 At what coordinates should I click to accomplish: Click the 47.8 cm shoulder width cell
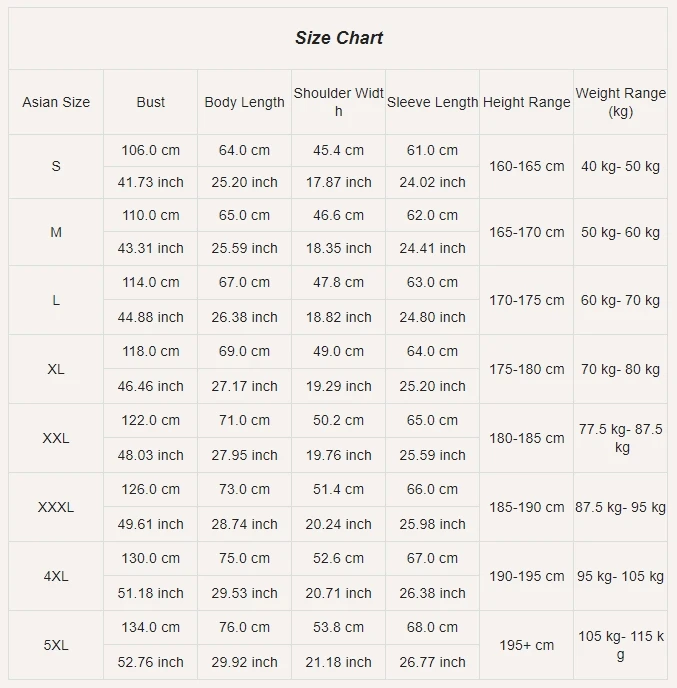point(338,282)
